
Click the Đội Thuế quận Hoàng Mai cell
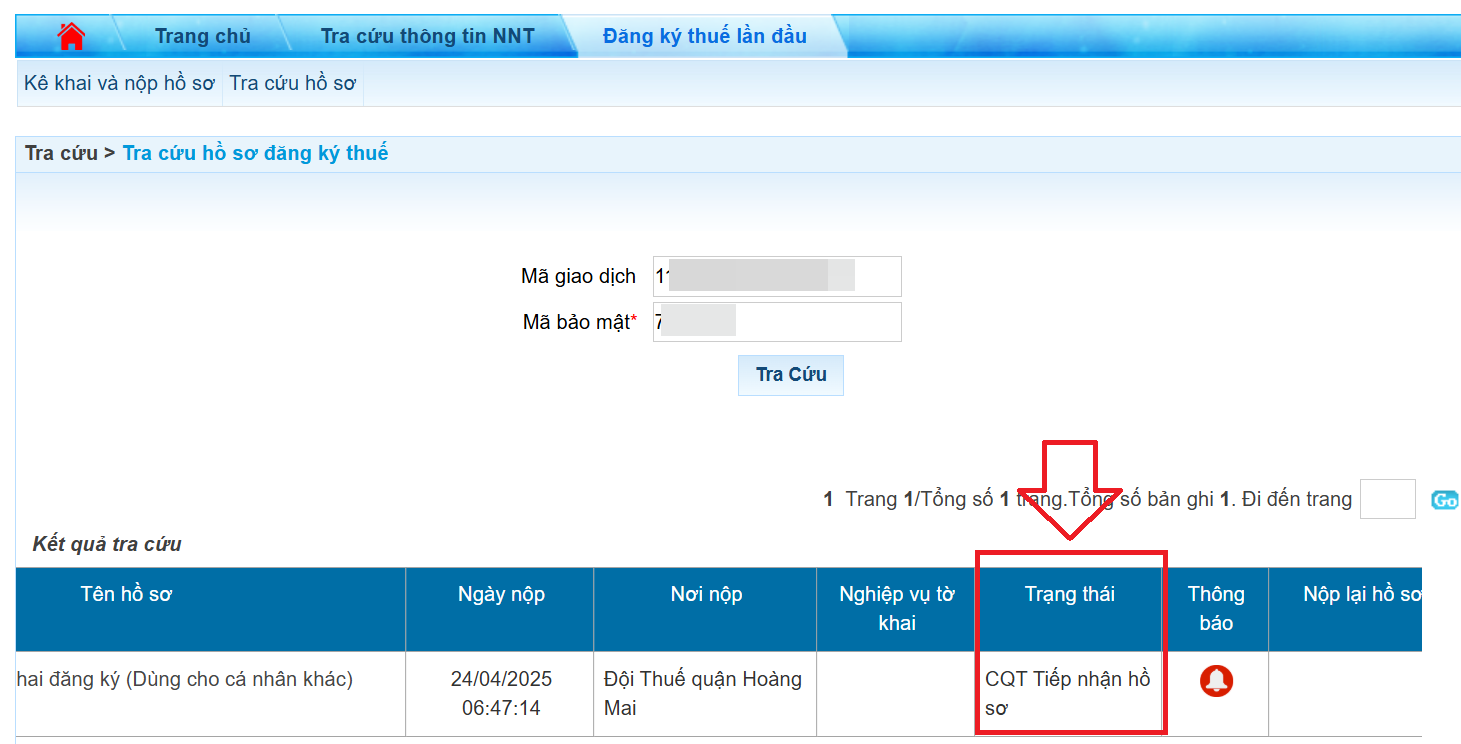(x=703, y=694)
